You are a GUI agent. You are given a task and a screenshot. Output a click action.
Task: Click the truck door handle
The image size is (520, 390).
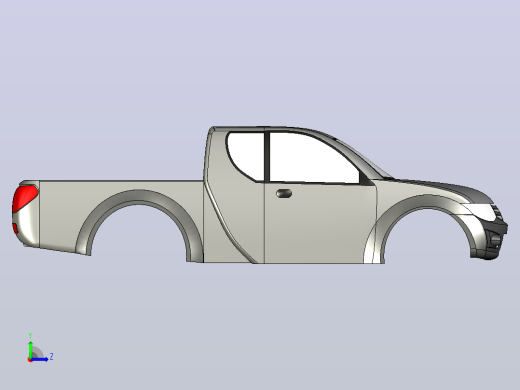click(x=284, y=193)
